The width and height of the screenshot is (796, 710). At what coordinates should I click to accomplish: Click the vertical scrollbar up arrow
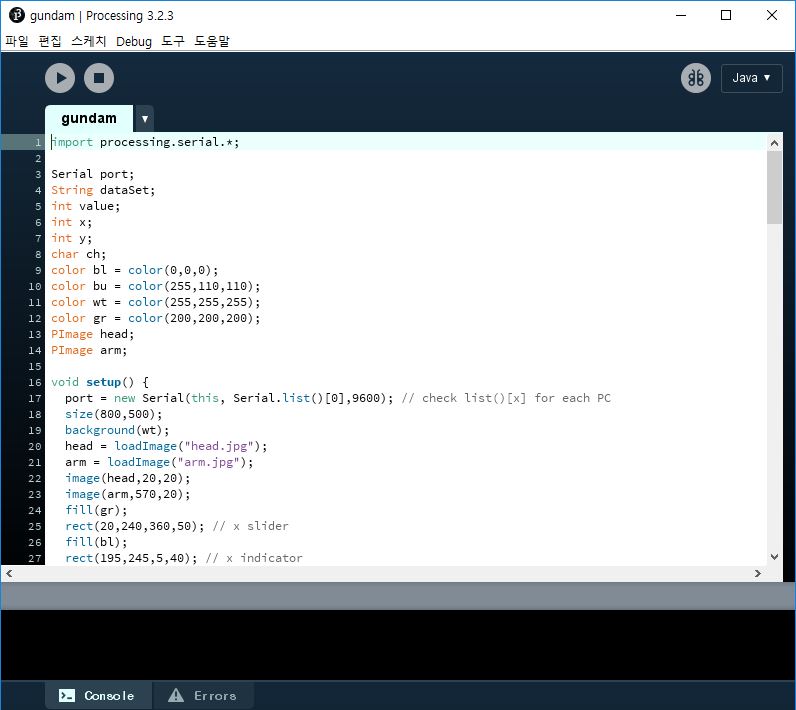[x=774, y=143]
